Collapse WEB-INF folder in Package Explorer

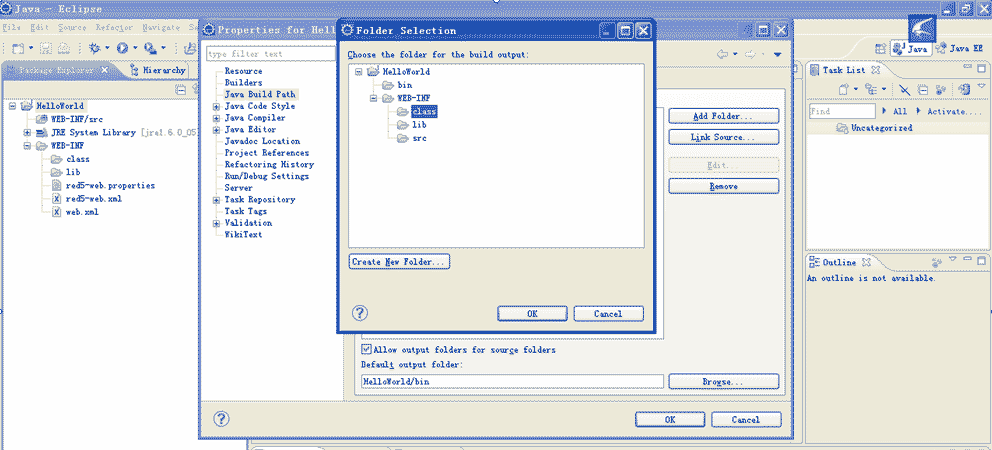tap(27, 146)
